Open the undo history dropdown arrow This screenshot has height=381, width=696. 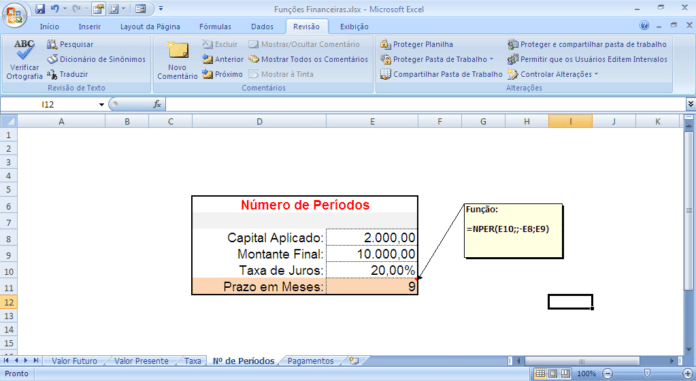(65, 9)
